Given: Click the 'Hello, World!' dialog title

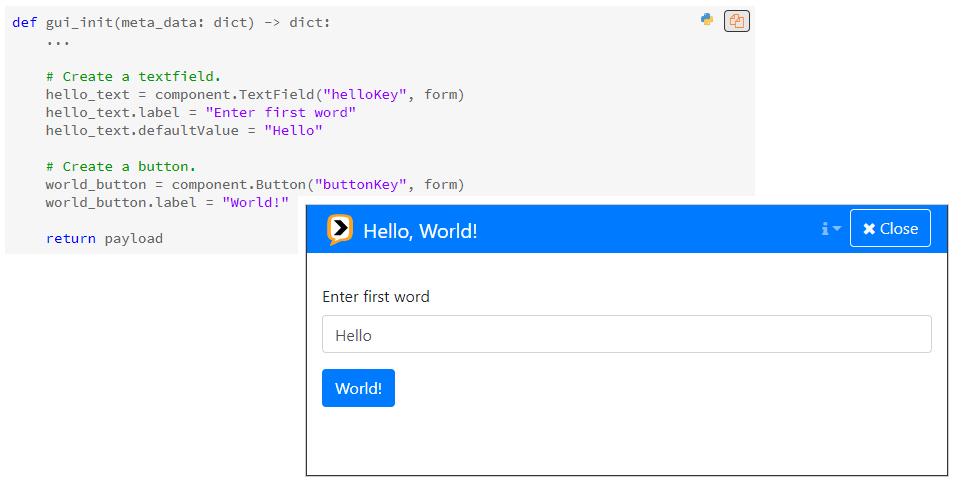Looking at the screenshot, I should click(x=420, y=231).
